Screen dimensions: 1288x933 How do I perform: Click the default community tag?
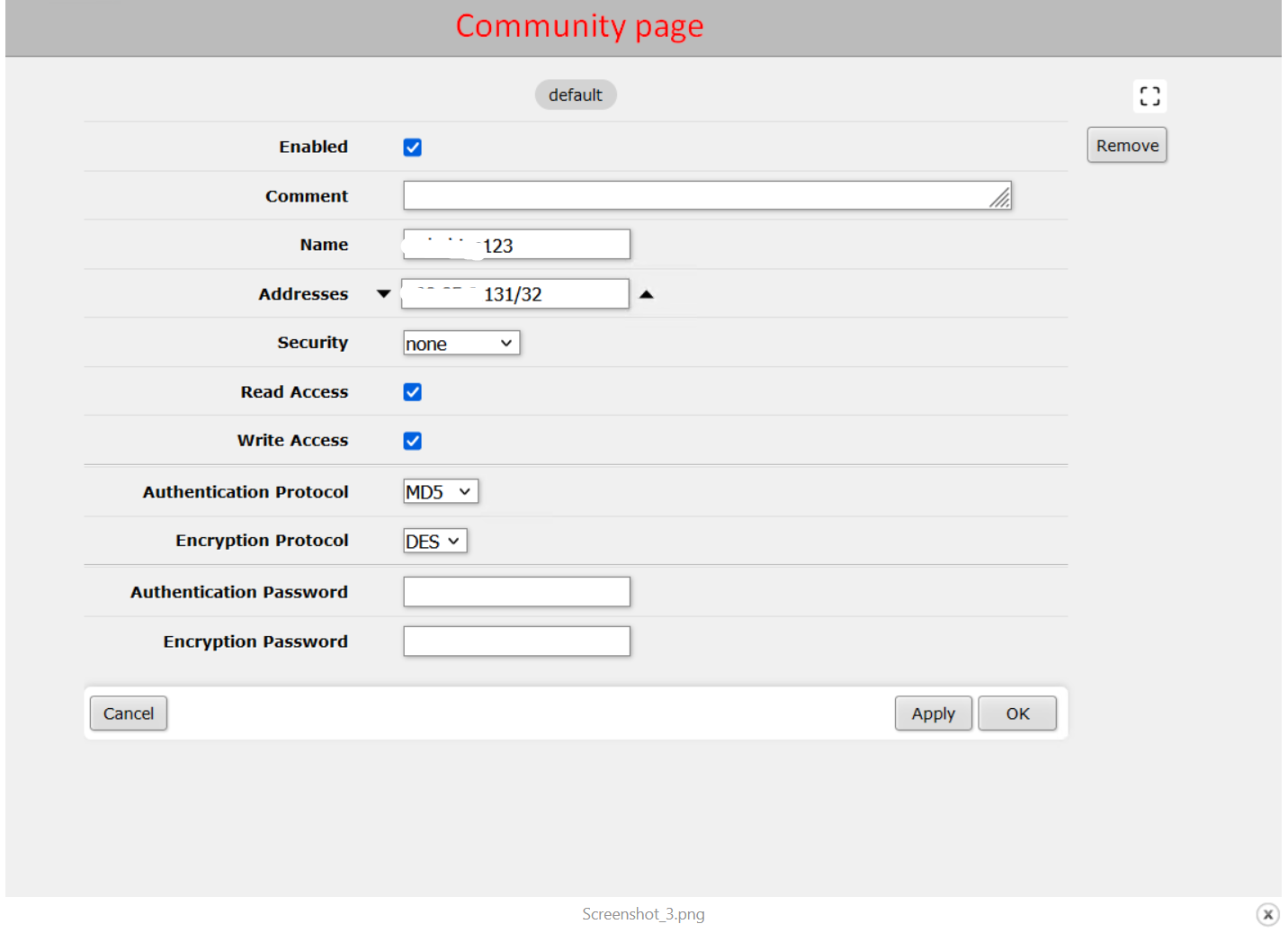pos(576,95)
